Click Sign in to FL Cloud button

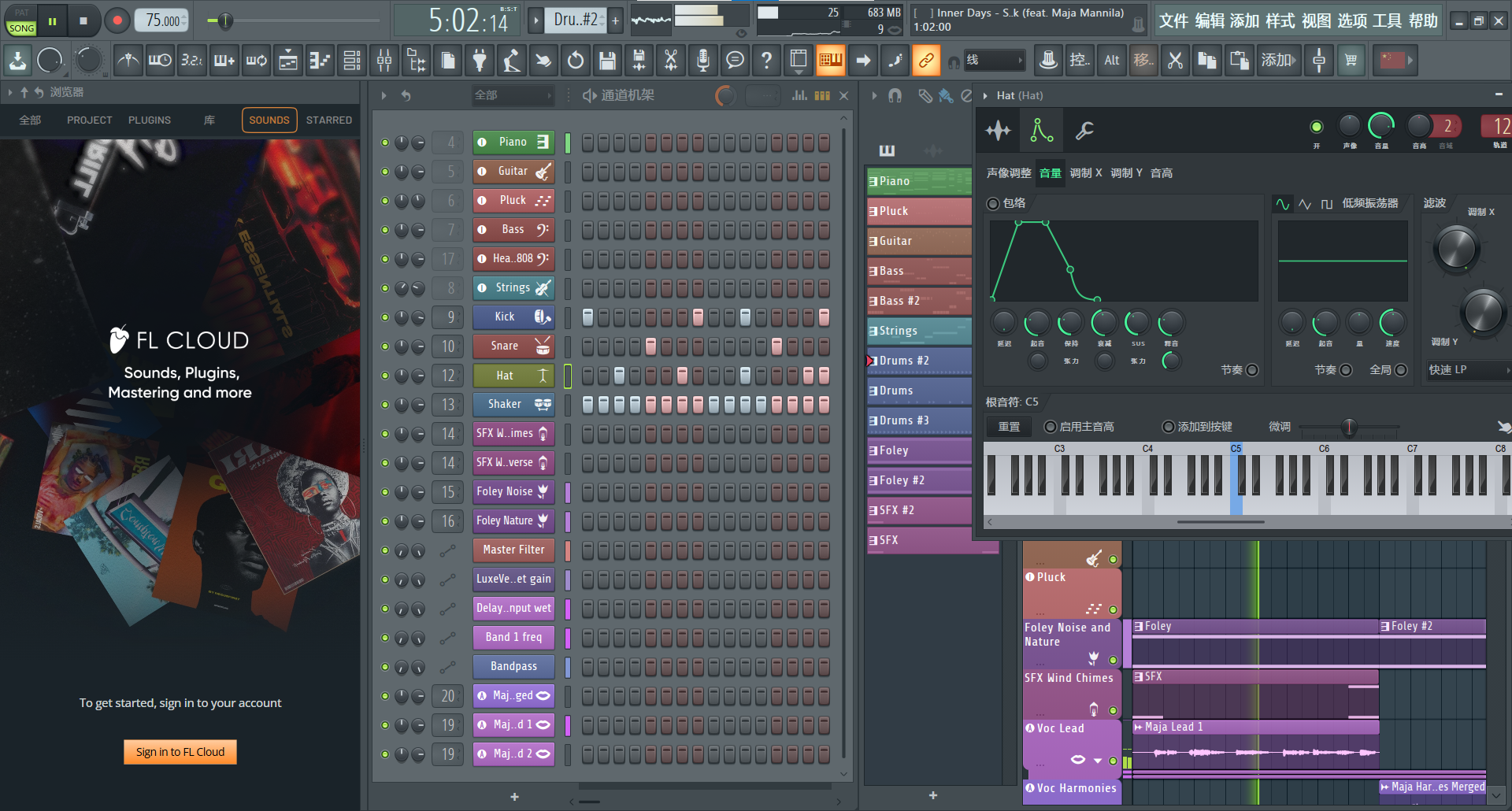[x=180, y=752]
